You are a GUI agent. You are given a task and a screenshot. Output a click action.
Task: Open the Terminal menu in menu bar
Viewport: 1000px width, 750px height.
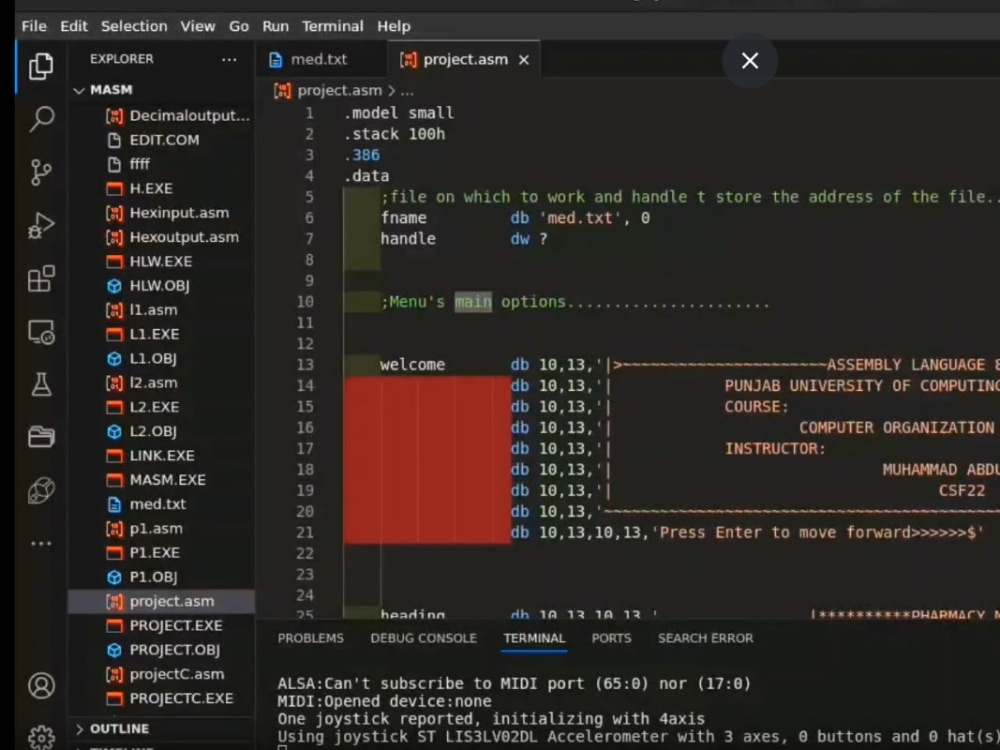[332, 26]
